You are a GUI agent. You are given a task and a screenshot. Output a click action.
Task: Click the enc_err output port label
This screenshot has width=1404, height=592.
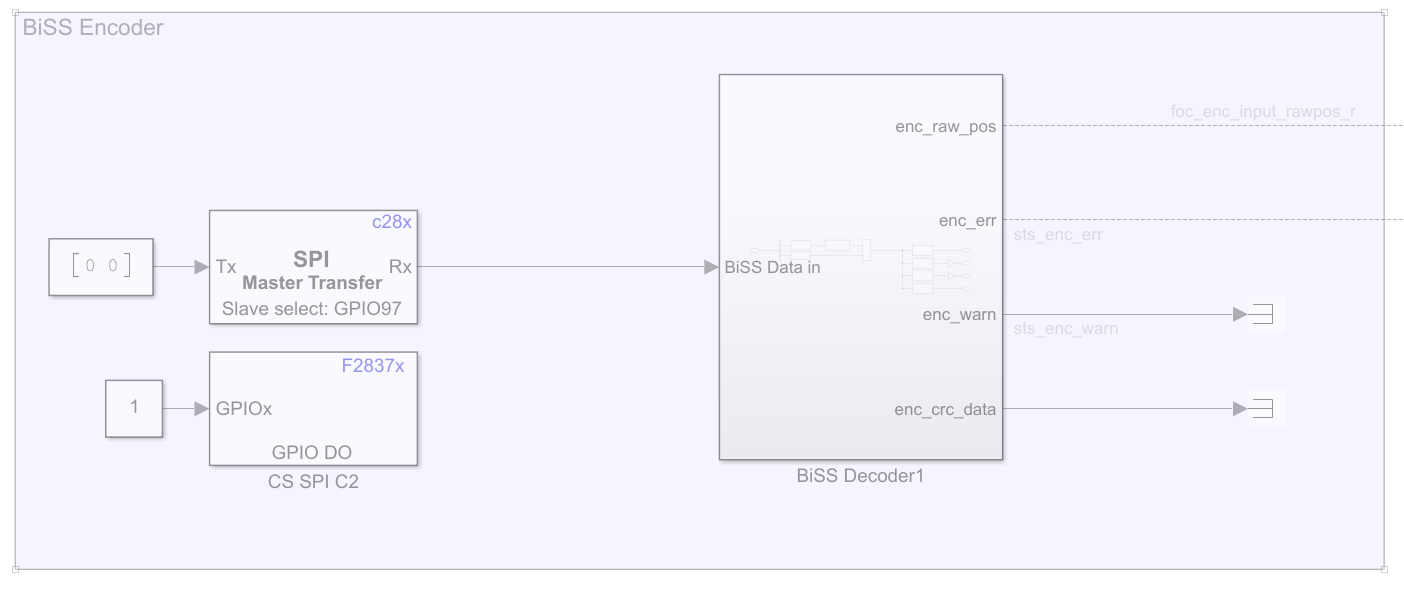pyautogui.click(x=967, y=220)
